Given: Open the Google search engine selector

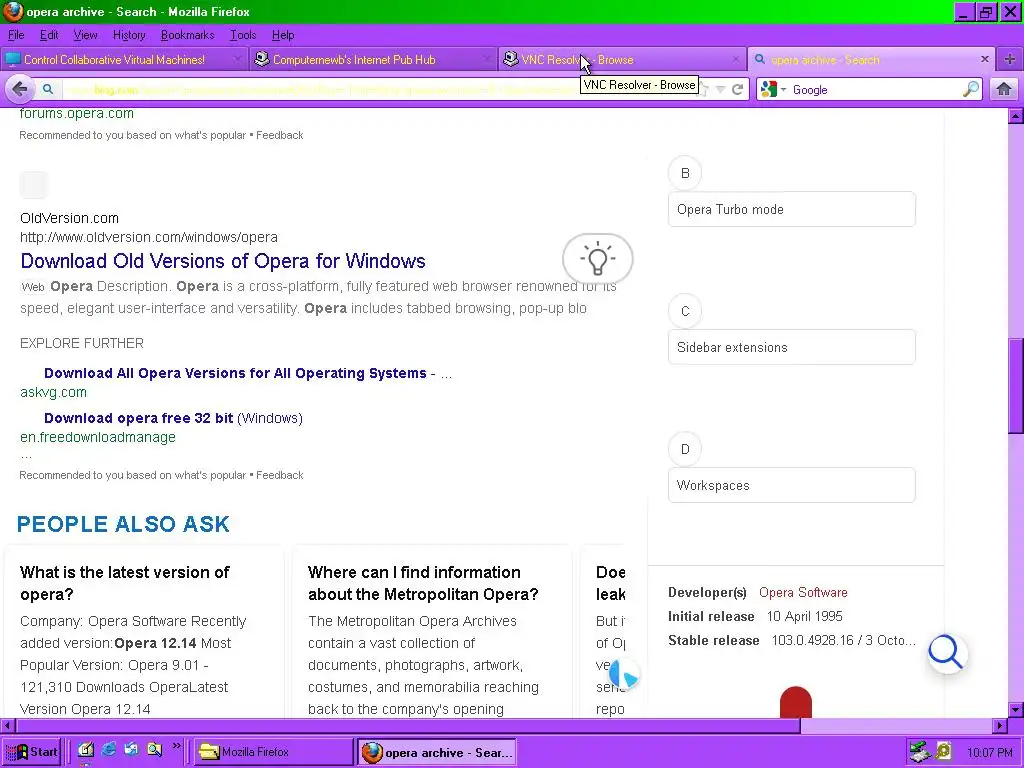Looking at the screenshot, I should 773,89.
